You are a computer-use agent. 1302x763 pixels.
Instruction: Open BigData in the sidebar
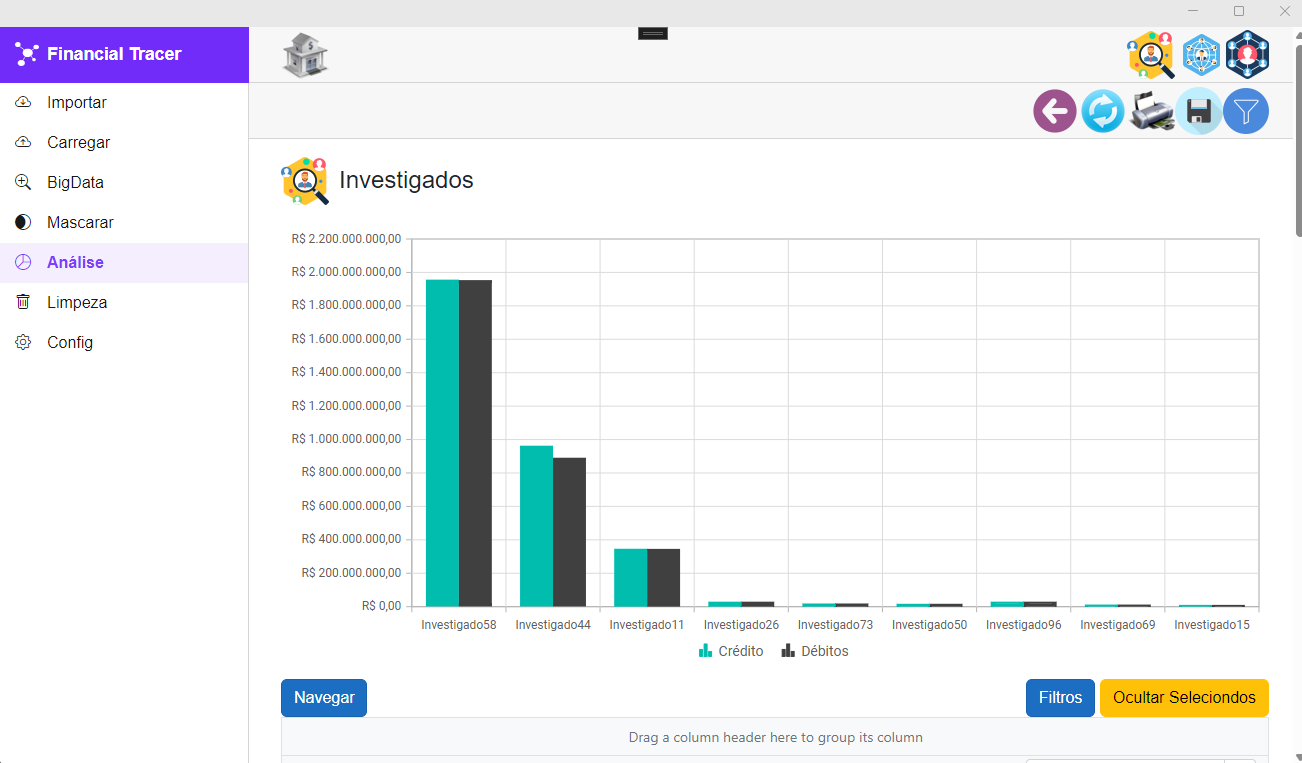point(75,182)
